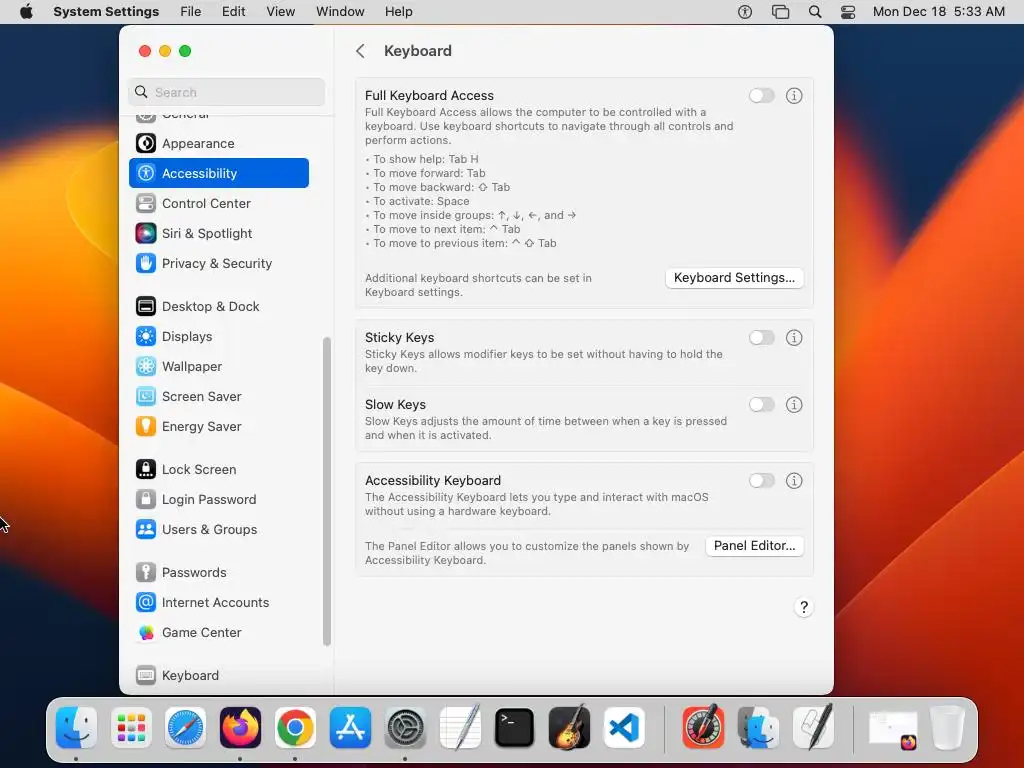The image size is (1024, 768).
Task: Open Displays settings
Action: (219, 336)
